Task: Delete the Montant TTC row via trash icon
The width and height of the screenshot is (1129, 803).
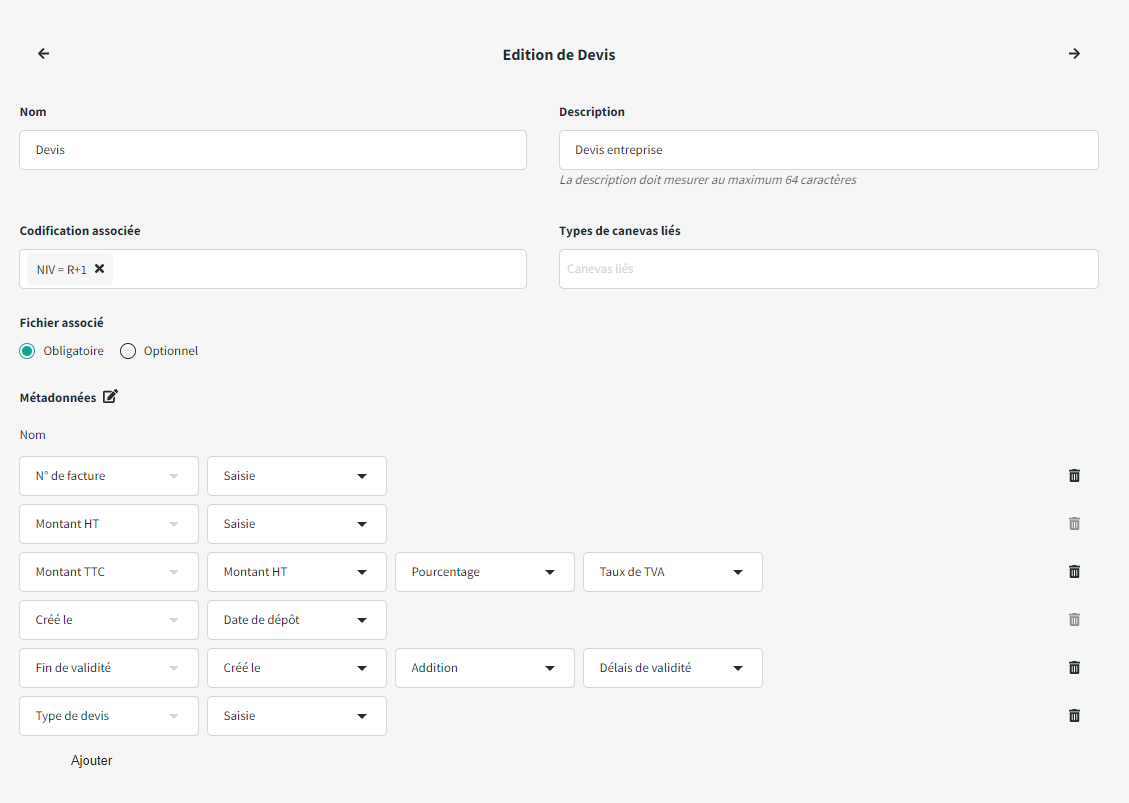Action: pos(1074,572)
